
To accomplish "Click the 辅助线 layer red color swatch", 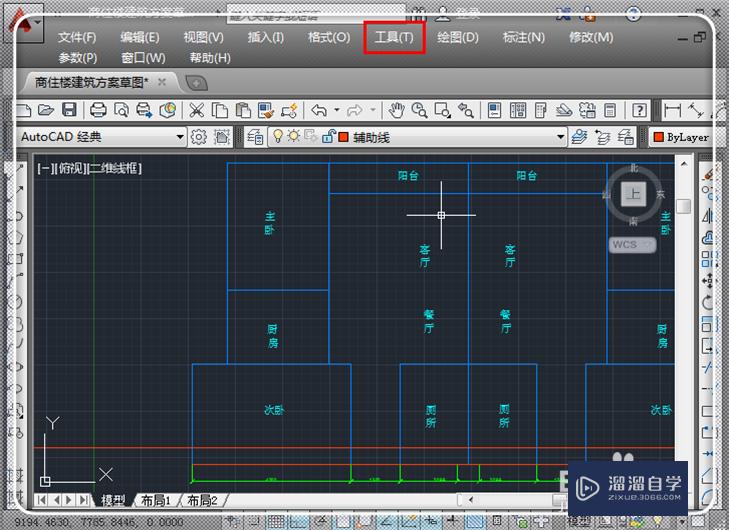I will tap(344, 137).
